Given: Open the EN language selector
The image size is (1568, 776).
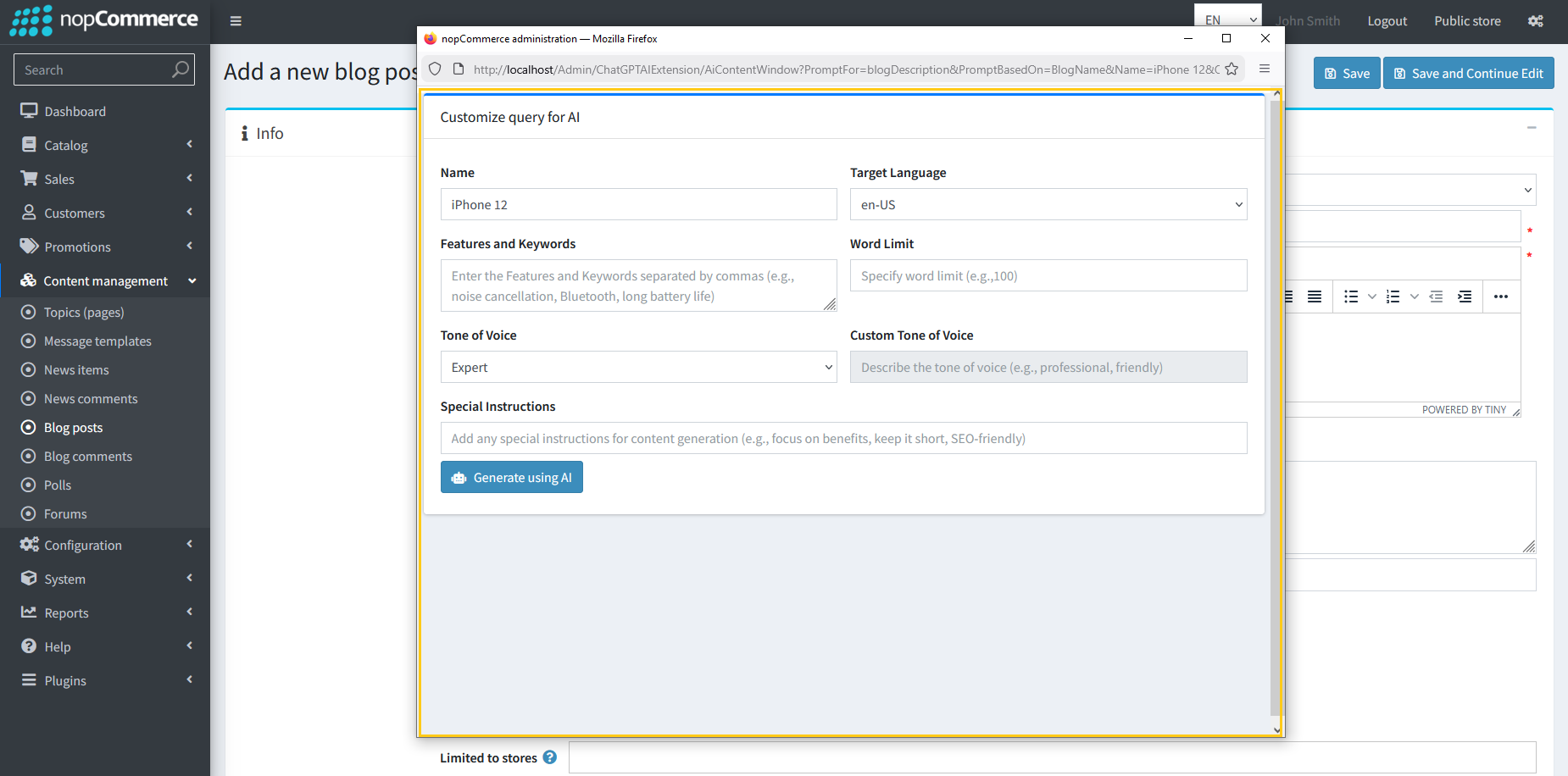Looking at the screenshot, I should 1227,19.
